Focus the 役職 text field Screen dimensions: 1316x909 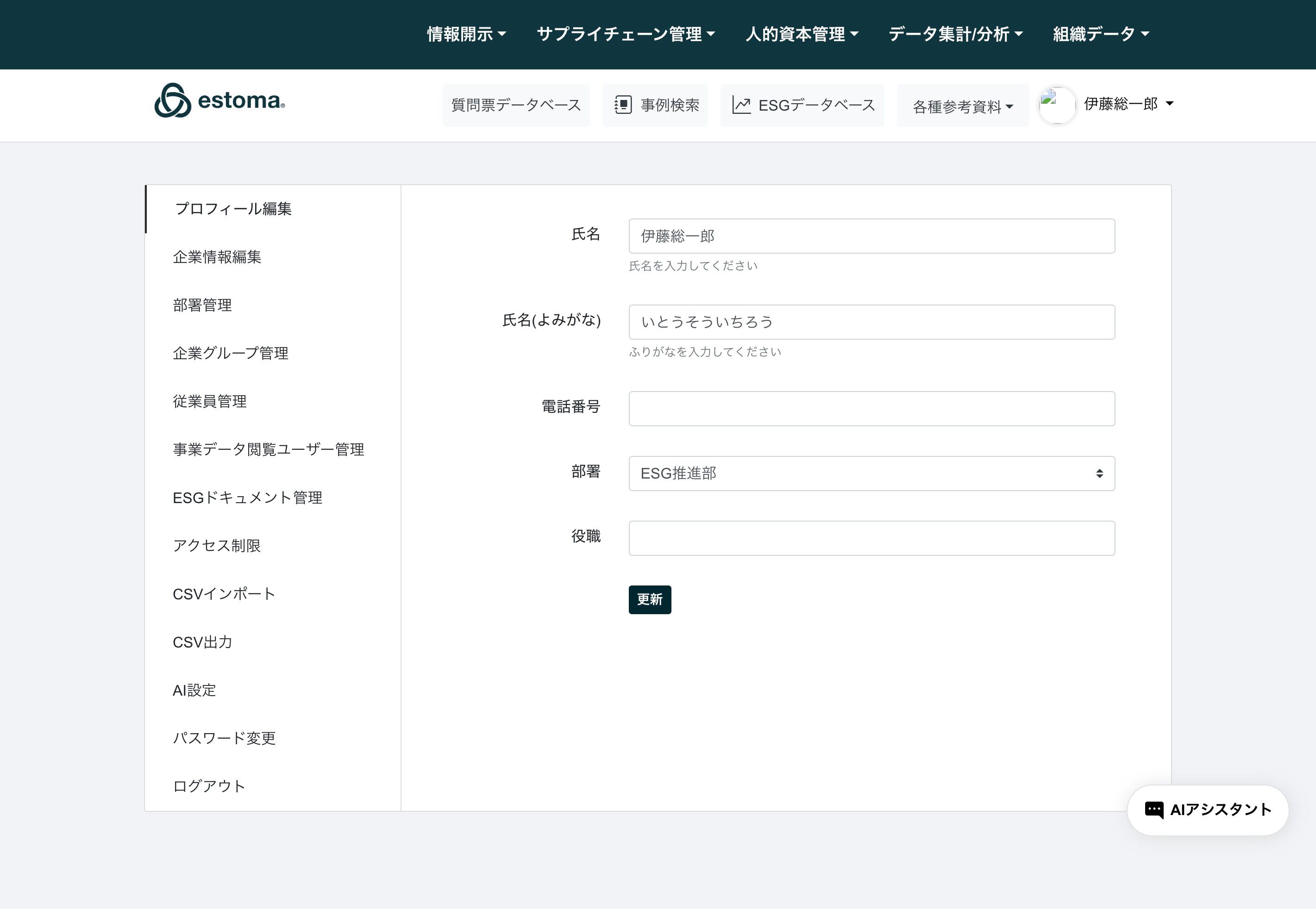click(871, 538)
